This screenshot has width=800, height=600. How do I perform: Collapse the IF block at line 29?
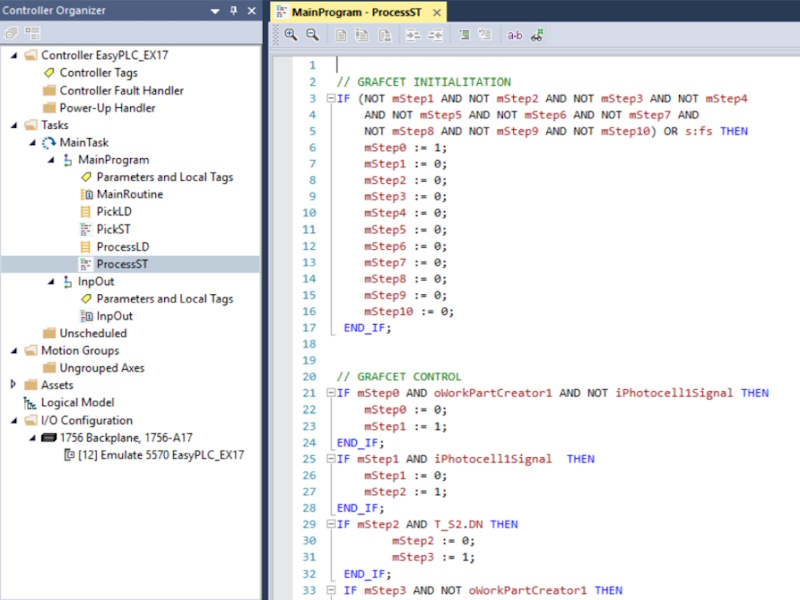(330, 524)
